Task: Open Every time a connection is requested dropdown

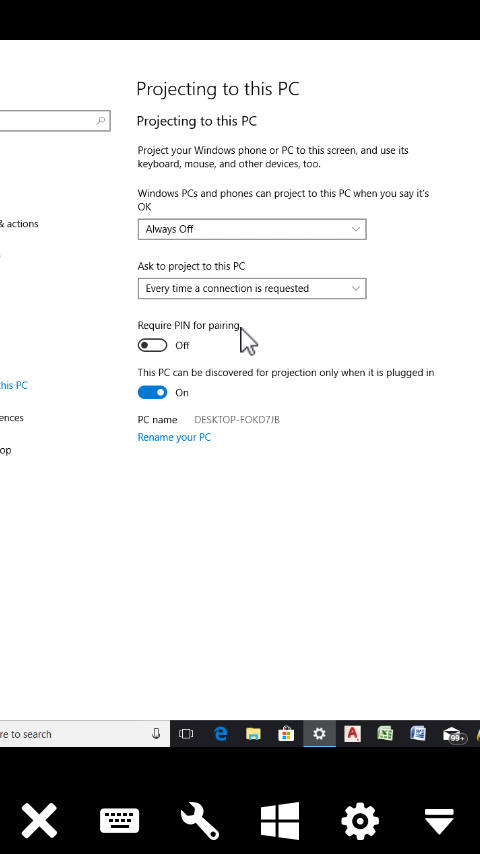Action: [252, 289]
